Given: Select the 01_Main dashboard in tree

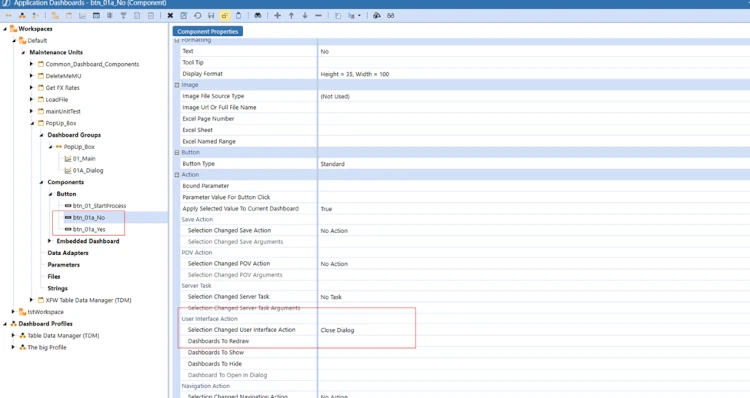Looking at the screenshot, I should tap(84, 159).
